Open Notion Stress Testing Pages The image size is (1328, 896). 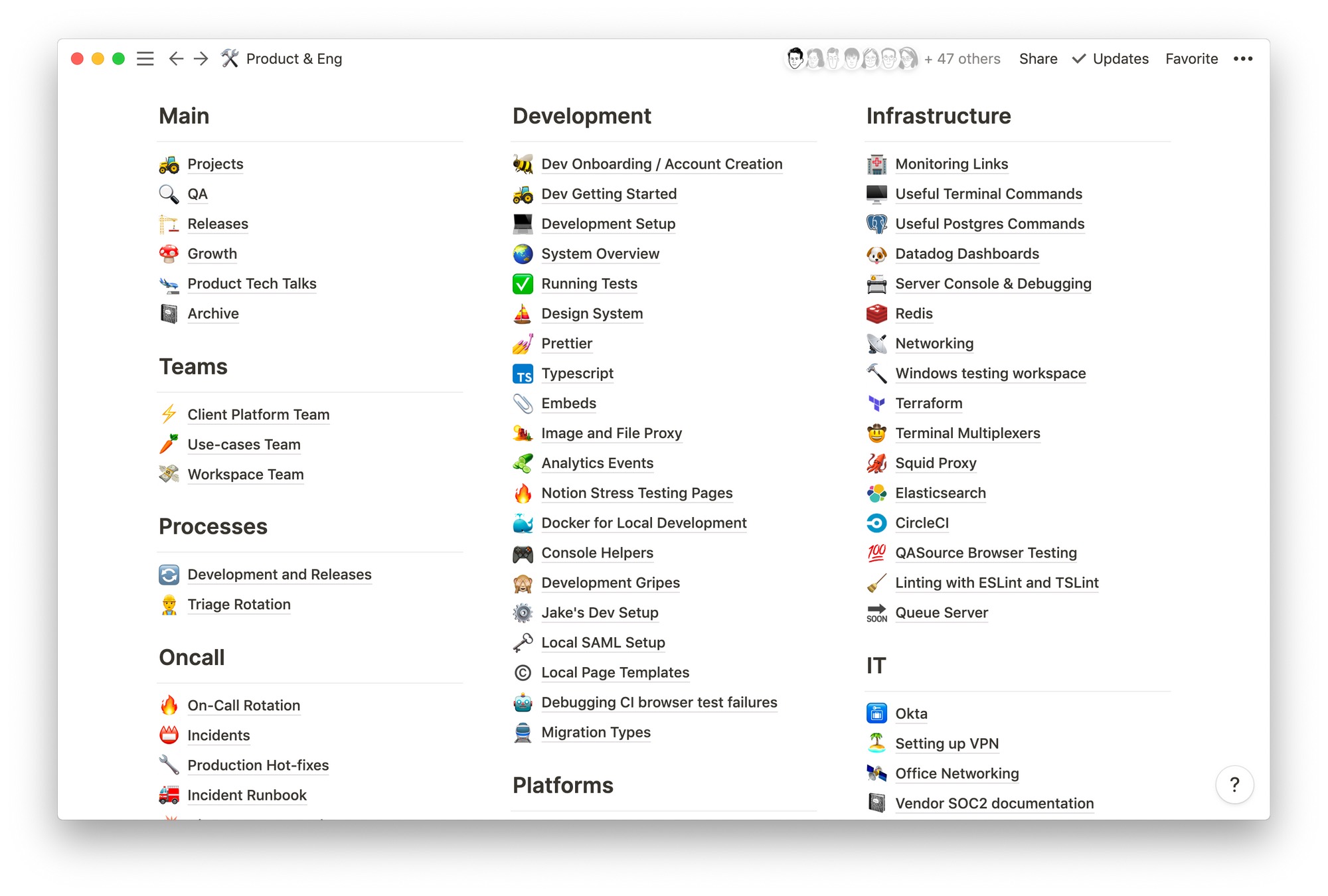point(637,493)
